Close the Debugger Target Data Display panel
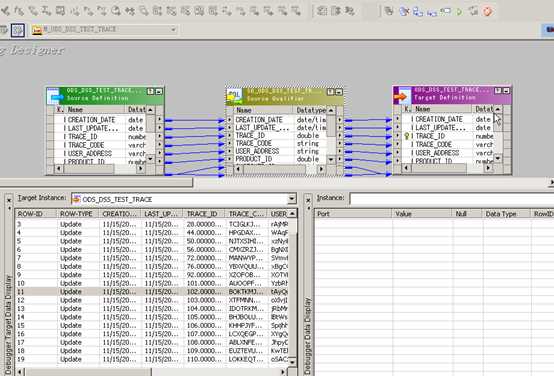Screen dimensions: 554x376 [10, 200]
